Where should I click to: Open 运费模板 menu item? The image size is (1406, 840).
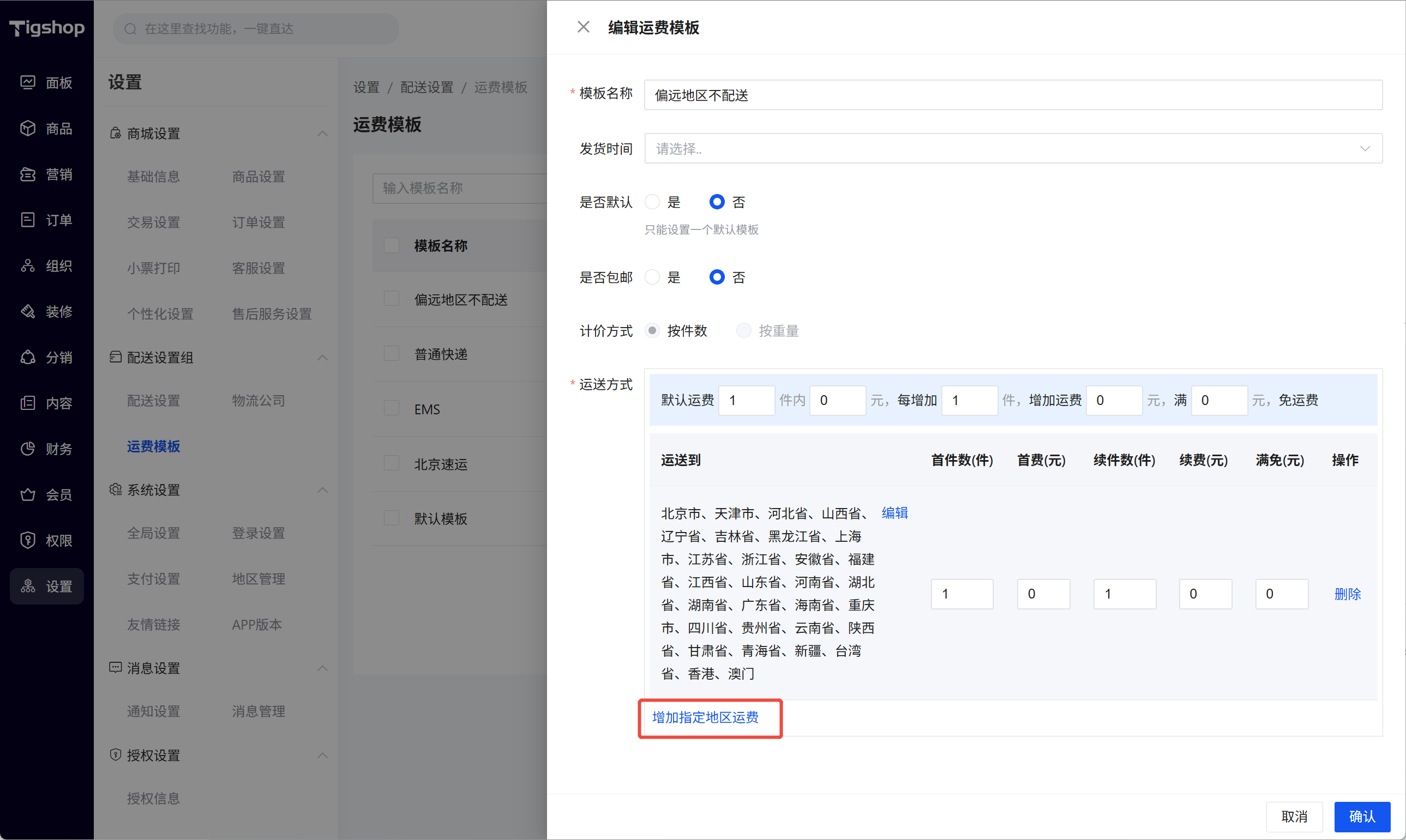pos(153,446)
